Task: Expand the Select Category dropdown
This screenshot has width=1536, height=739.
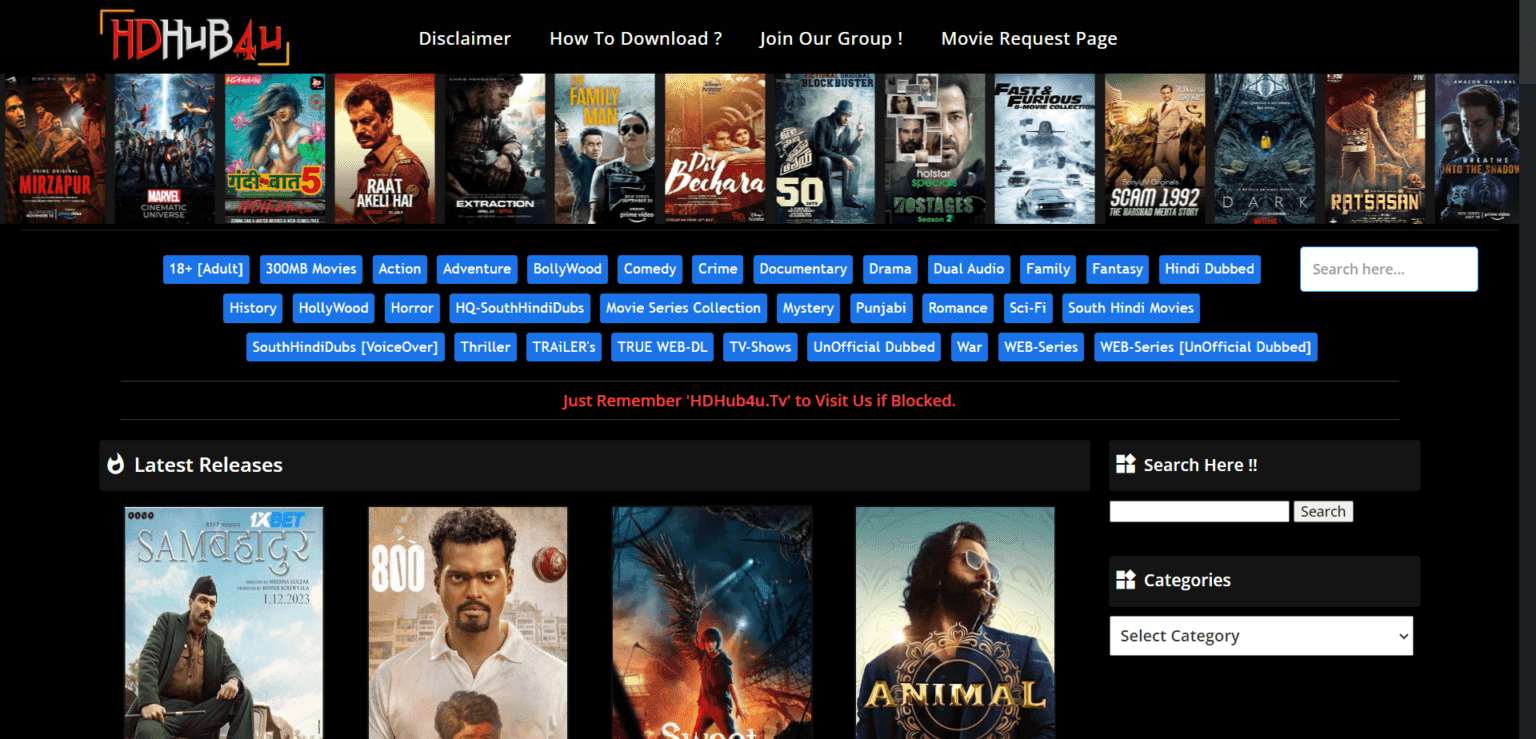Action: pyautogui.click(x=1261, y=636)
